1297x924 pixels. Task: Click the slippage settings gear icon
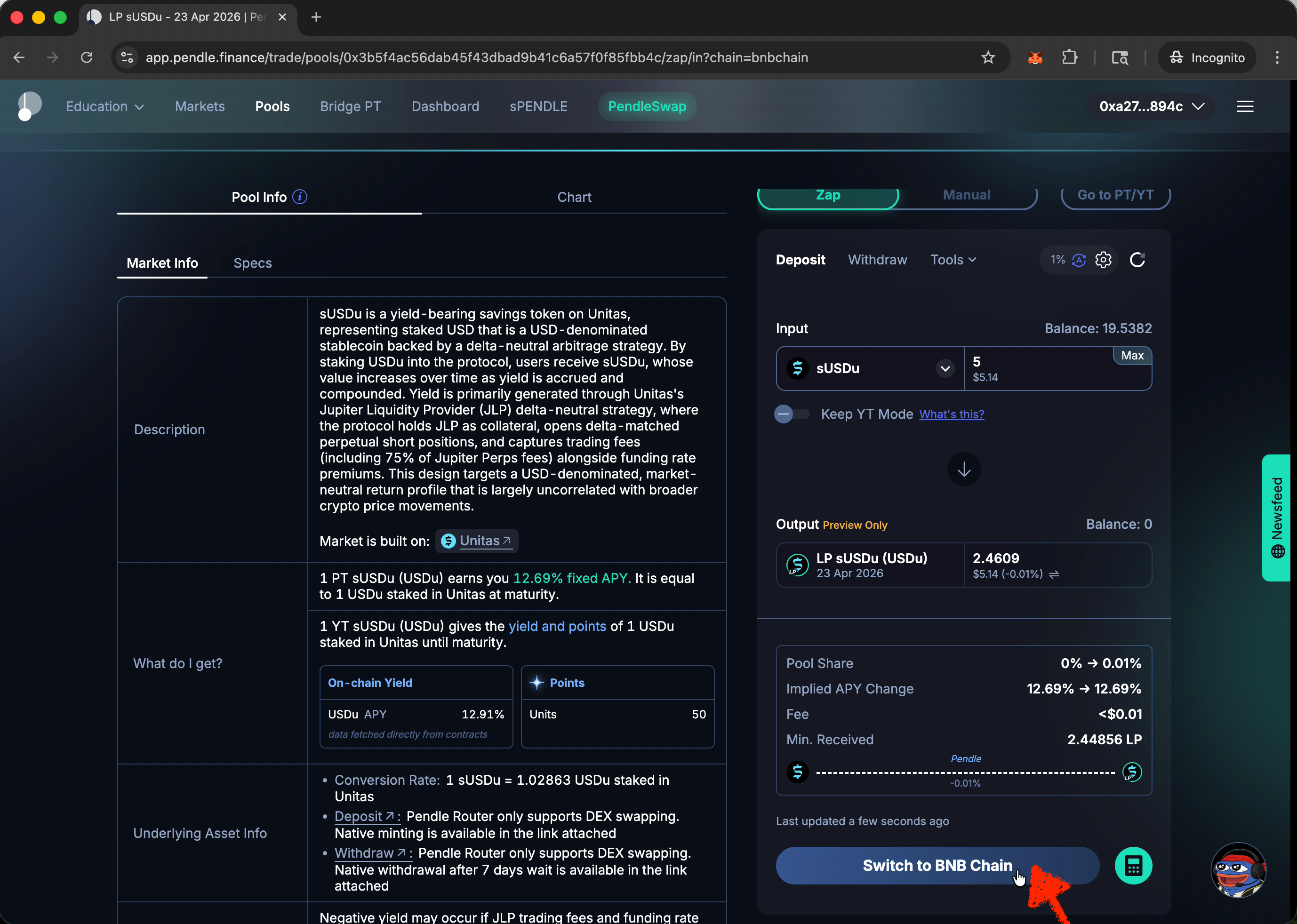pos(1103,260)
